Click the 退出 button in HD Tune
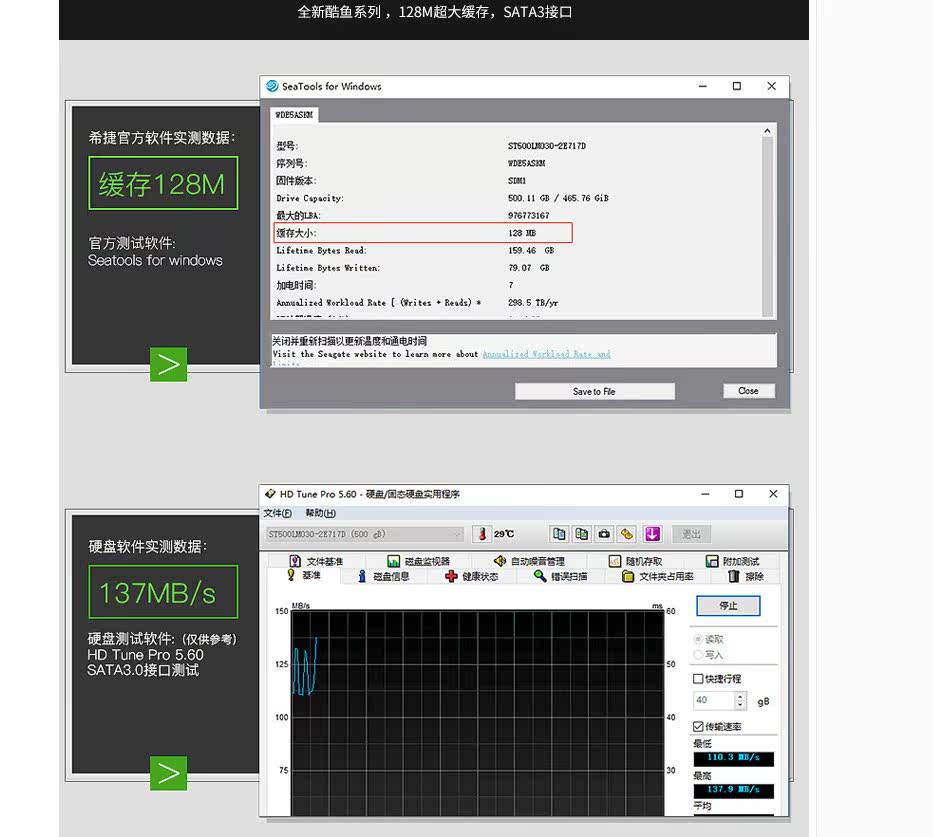The width and height of the screenshot is (933, 837). pos(691,534)
